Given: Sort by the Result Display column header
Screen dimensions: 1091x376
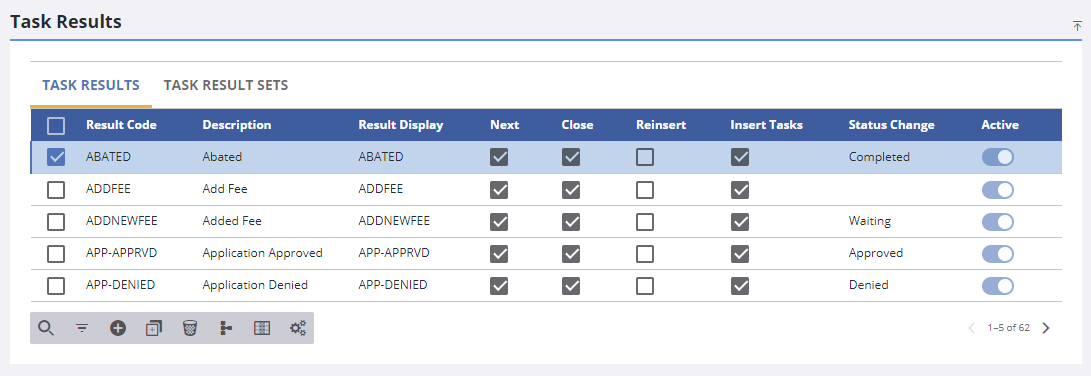Looking at the screenshot, I should point(401,125).
